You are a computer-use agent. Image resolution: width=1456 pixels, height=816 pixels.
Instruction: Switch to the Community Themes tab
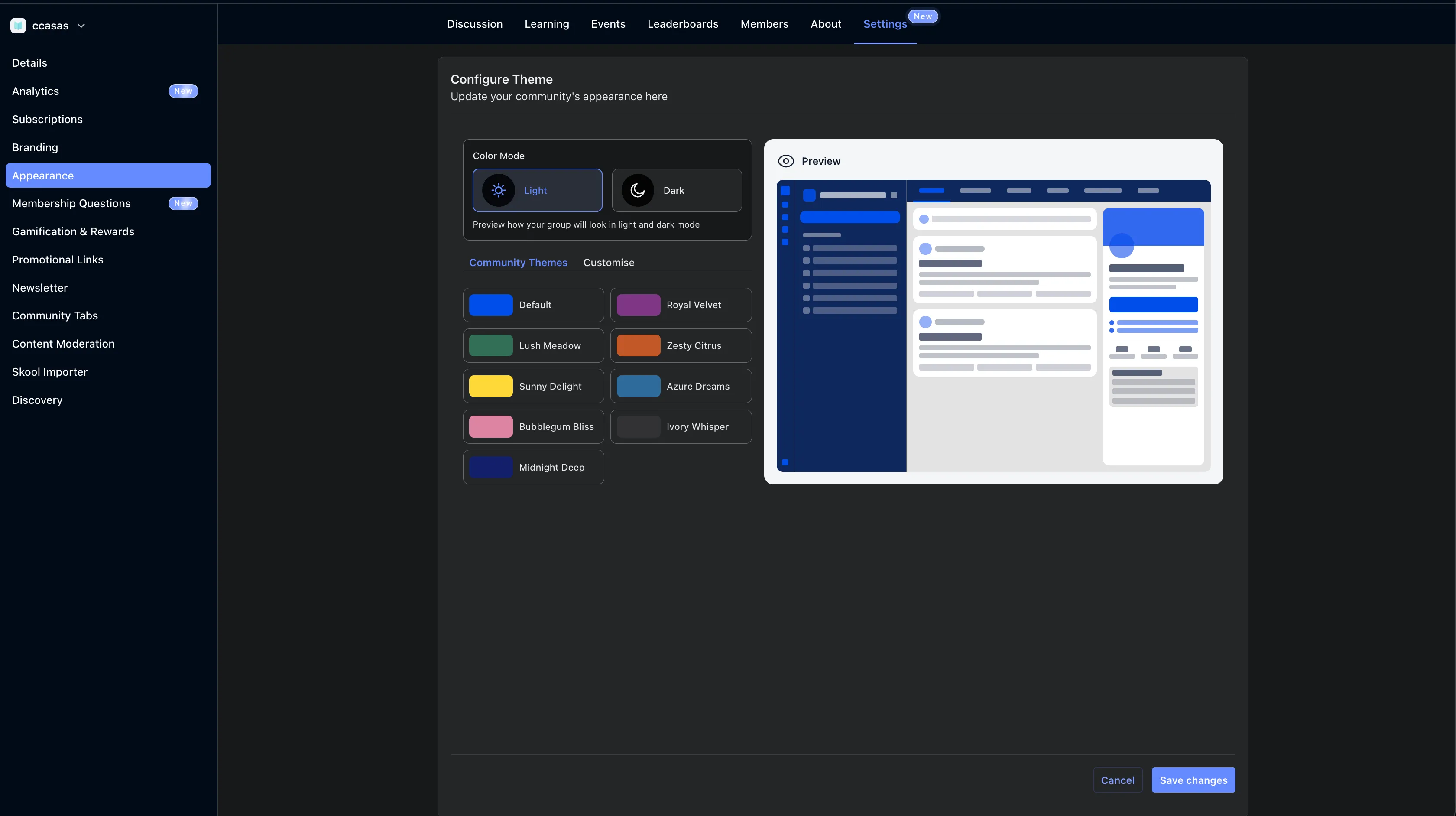518,262
